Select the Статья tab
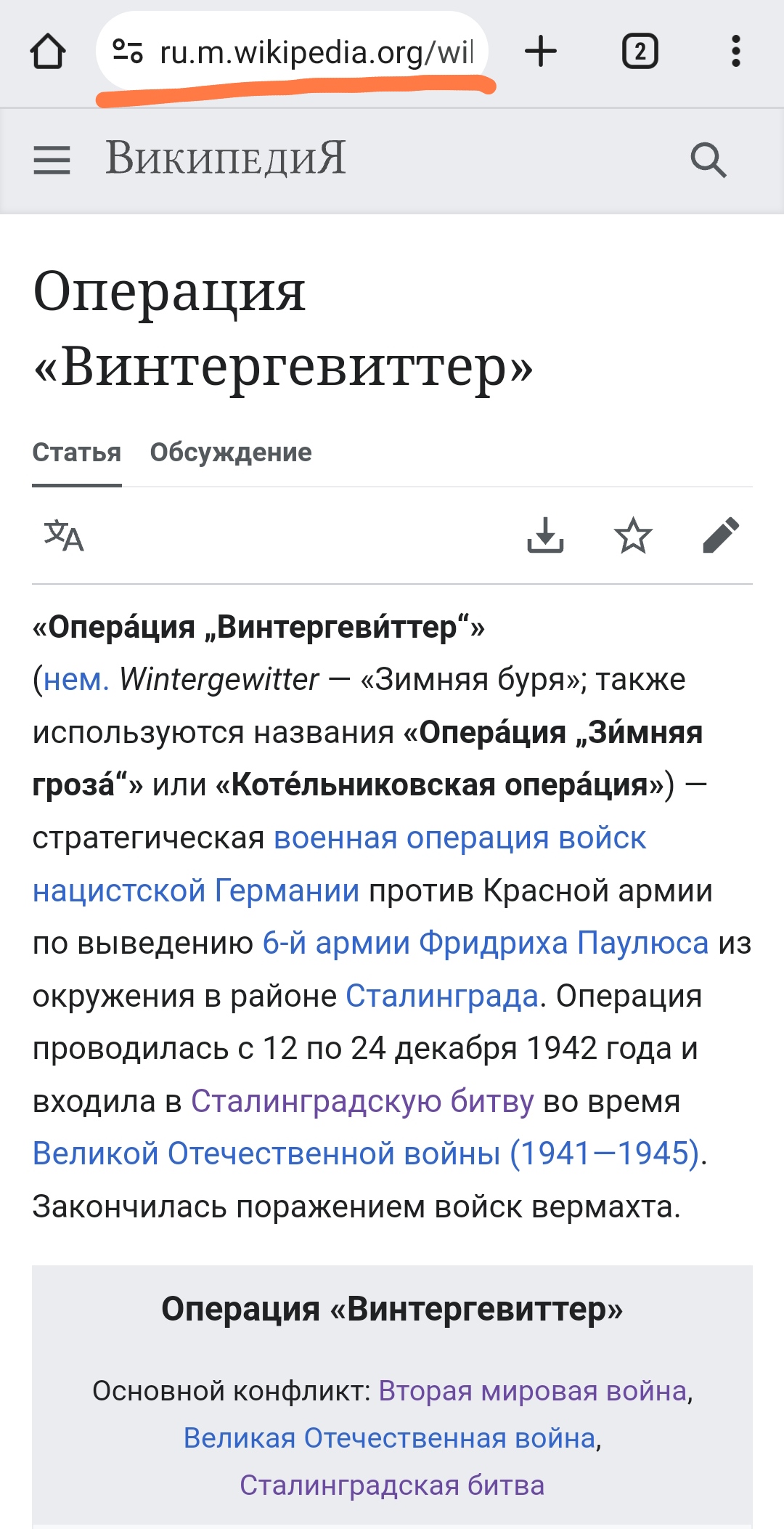 [x=77, y=453]
